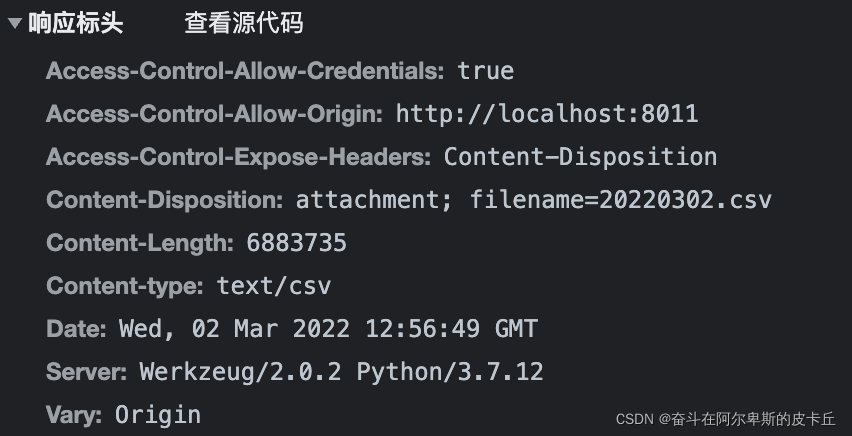Click the Vary header's Origin value
This screenshot has width=852, height=436.
tap(158, 415)
